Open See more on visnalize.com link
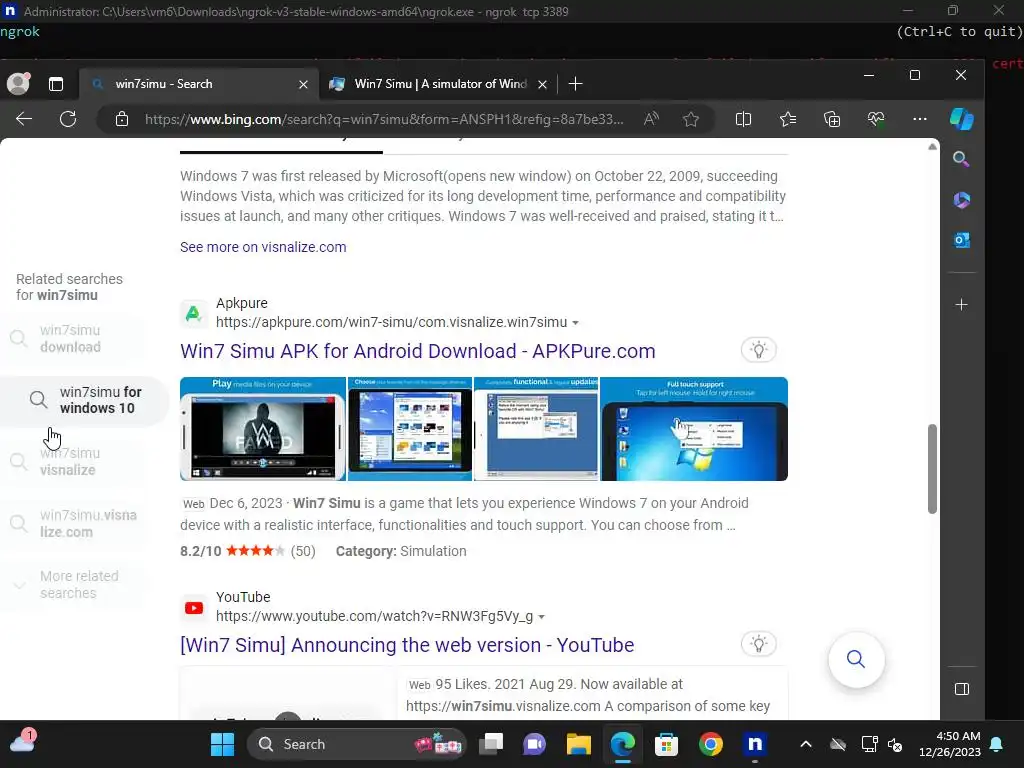Screen dimensions: 1024x768 click(x=263, y=247)
